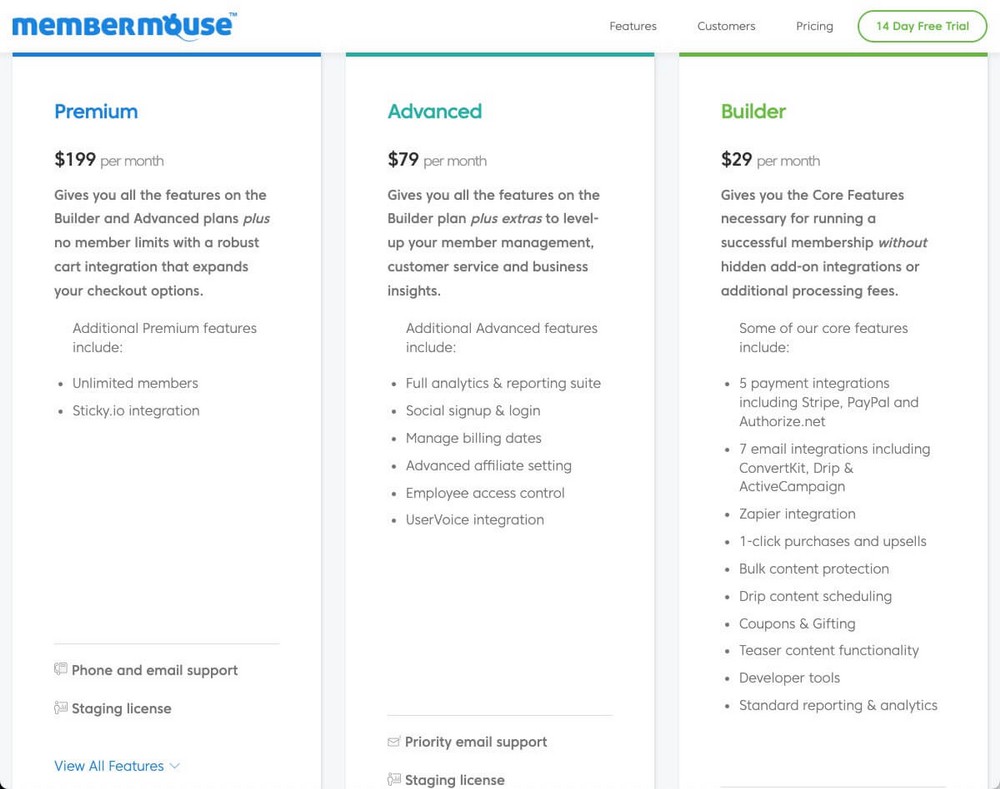The image size is (1000, 789).
Task: Click the Sticky.io integration list item
Action: [136, 410]
